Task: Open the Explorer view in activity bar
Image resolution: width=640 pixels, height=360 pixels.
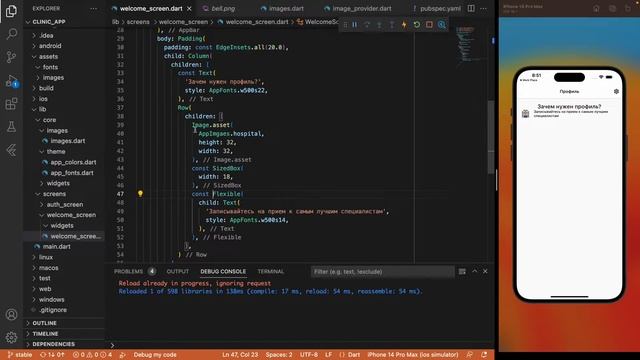Action: 11,11
